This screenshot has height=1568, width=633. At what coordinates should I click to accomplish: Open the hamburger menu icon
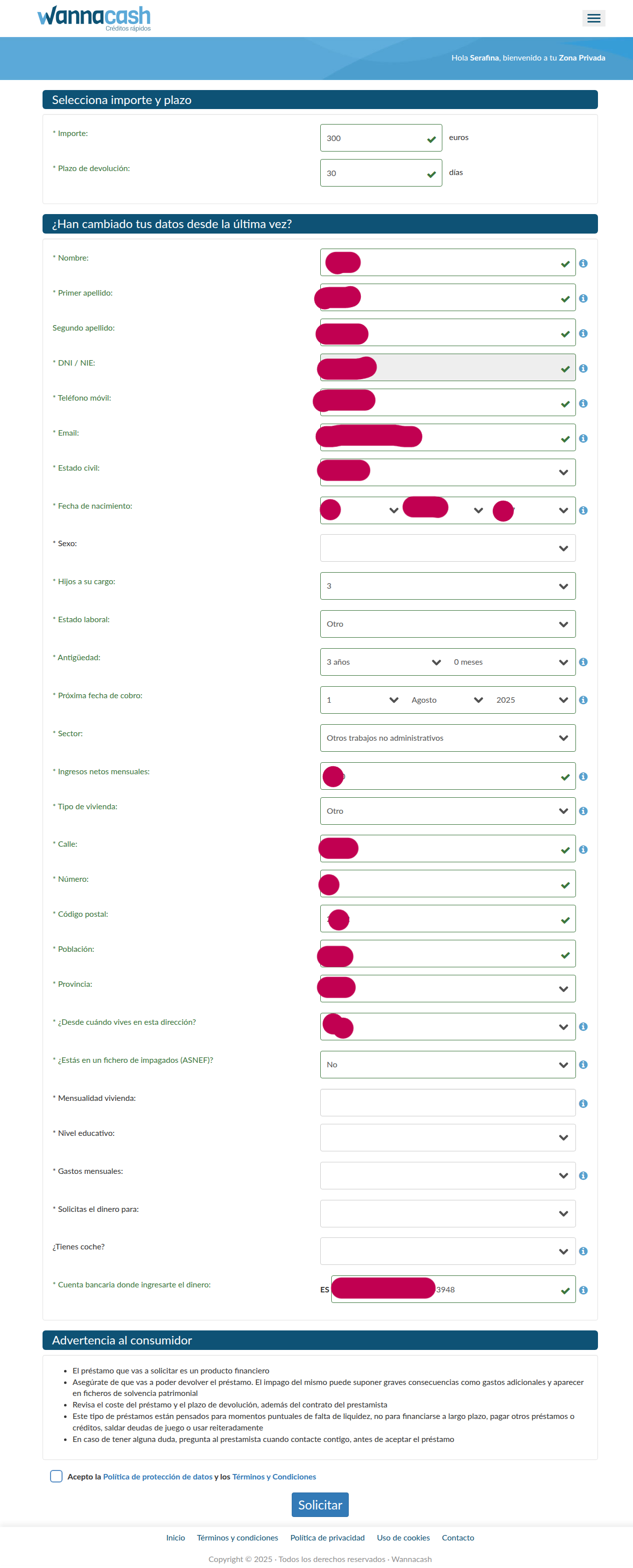593,19
